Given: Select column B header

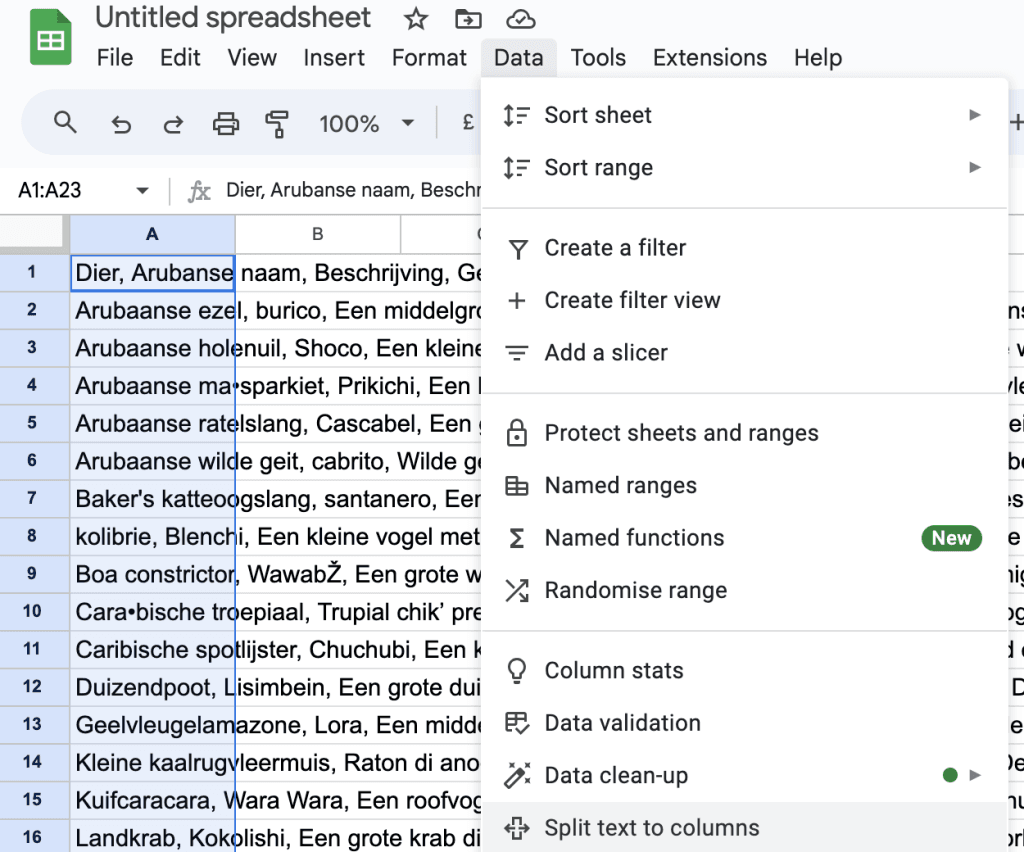Looking at the screenshot, I should pos(317,234).
